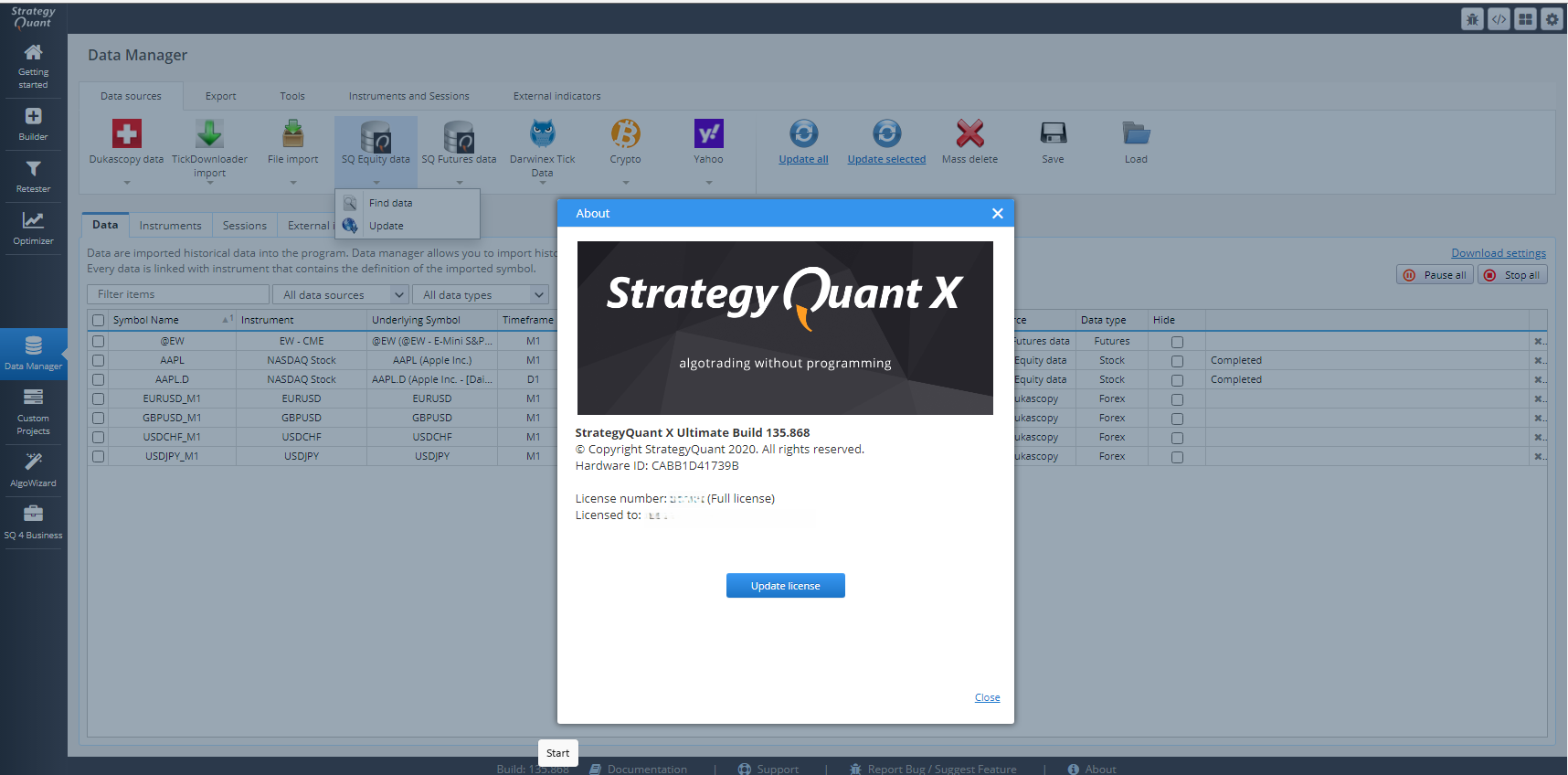The width and height of the screenshot is (1568, 775).
Task: Open Custom Projects in sidebar
Action: point(33,411)
